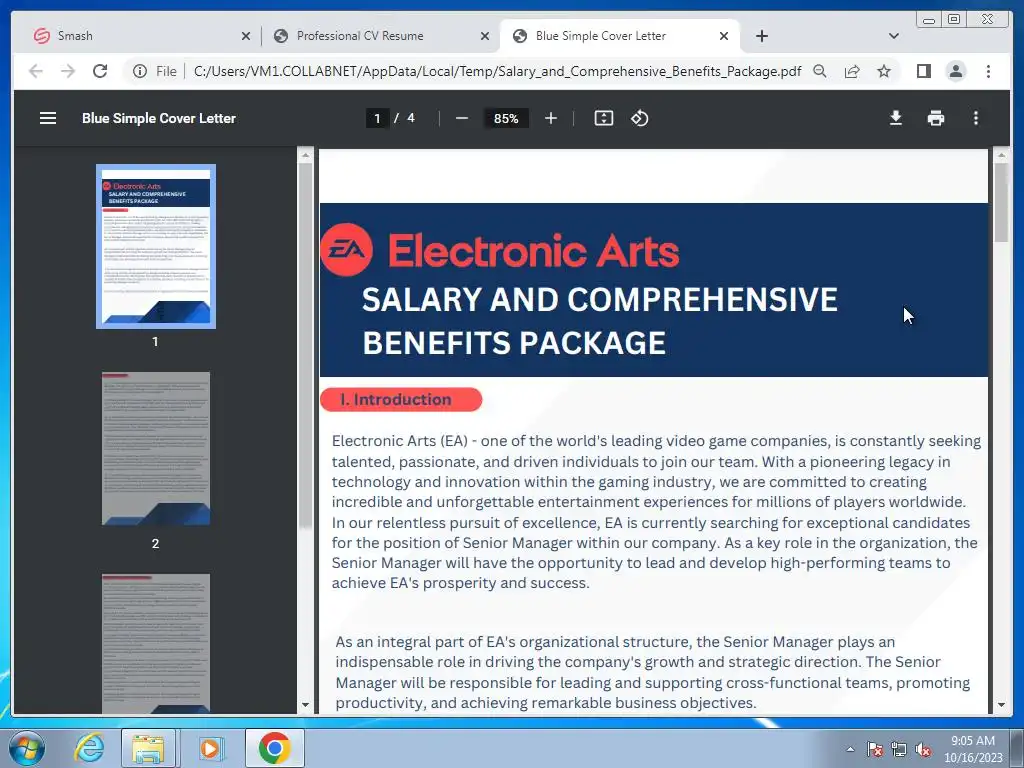
Task: Click the address bar URL
Action: click(x=498, y=71)
